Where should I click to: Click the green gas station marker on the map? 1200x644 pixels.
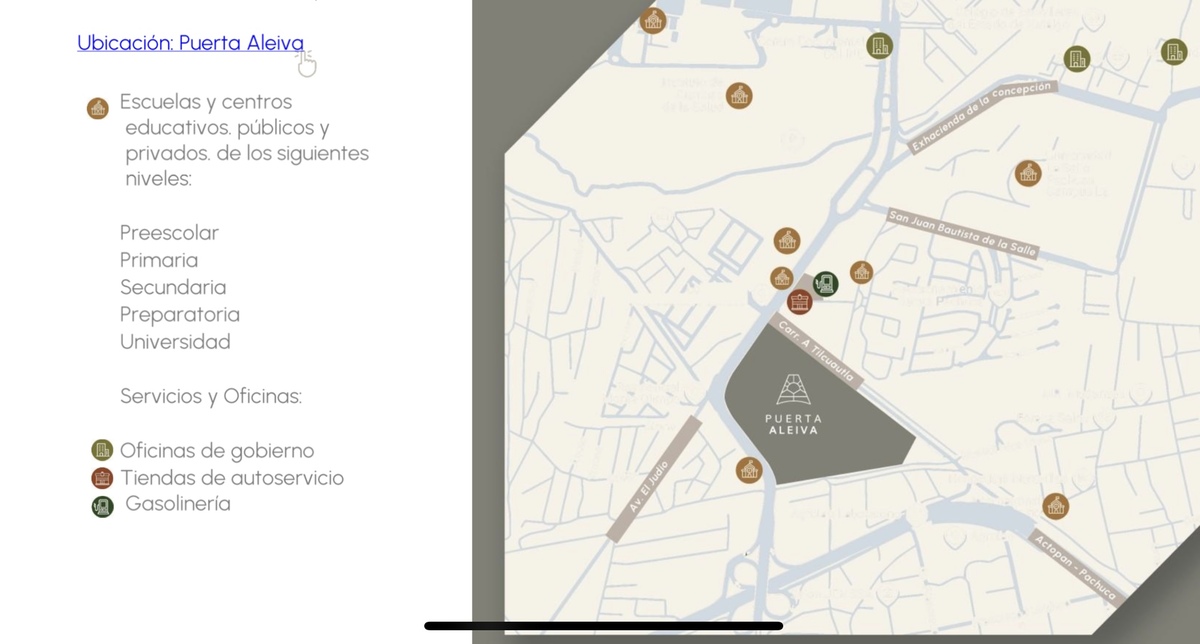825,284
